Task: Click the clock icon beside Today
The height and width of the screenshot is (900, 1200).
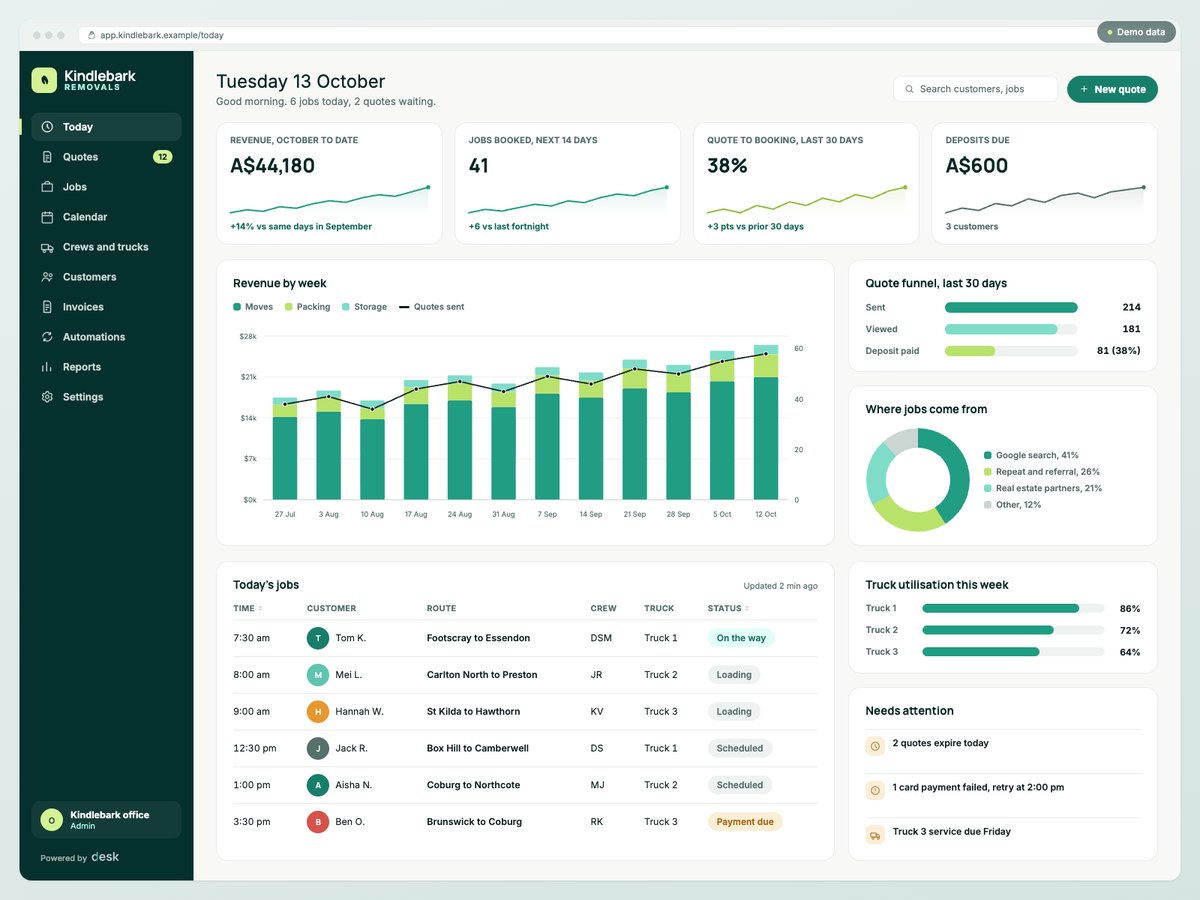Action: (47, 127)
